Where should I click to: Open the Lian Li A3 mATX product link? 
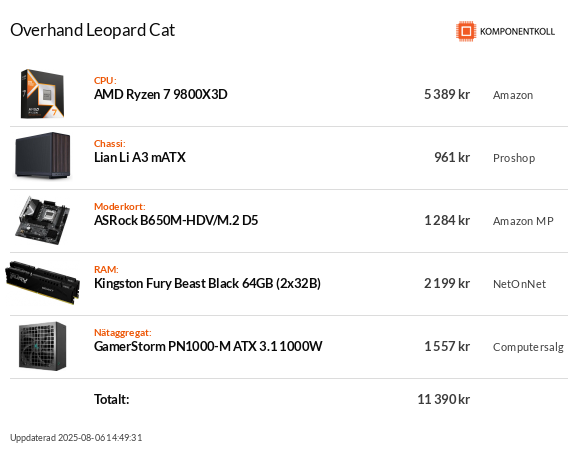click(139, 157)
